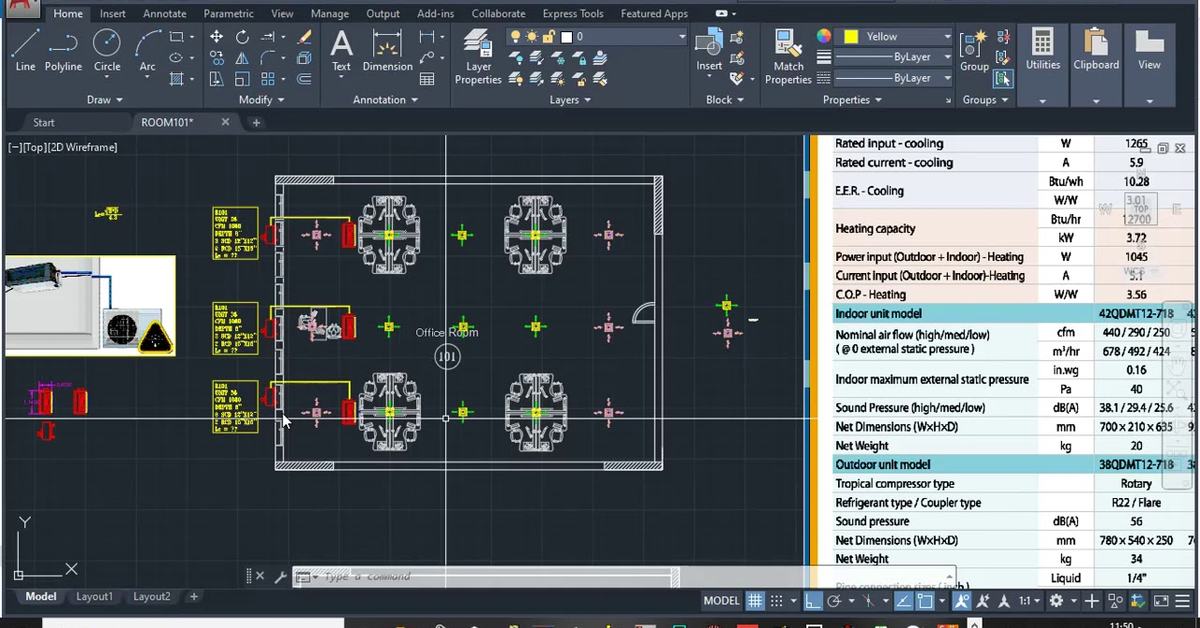
Task: Open Layer Properties manager
Action: click(x=478, y=56)
